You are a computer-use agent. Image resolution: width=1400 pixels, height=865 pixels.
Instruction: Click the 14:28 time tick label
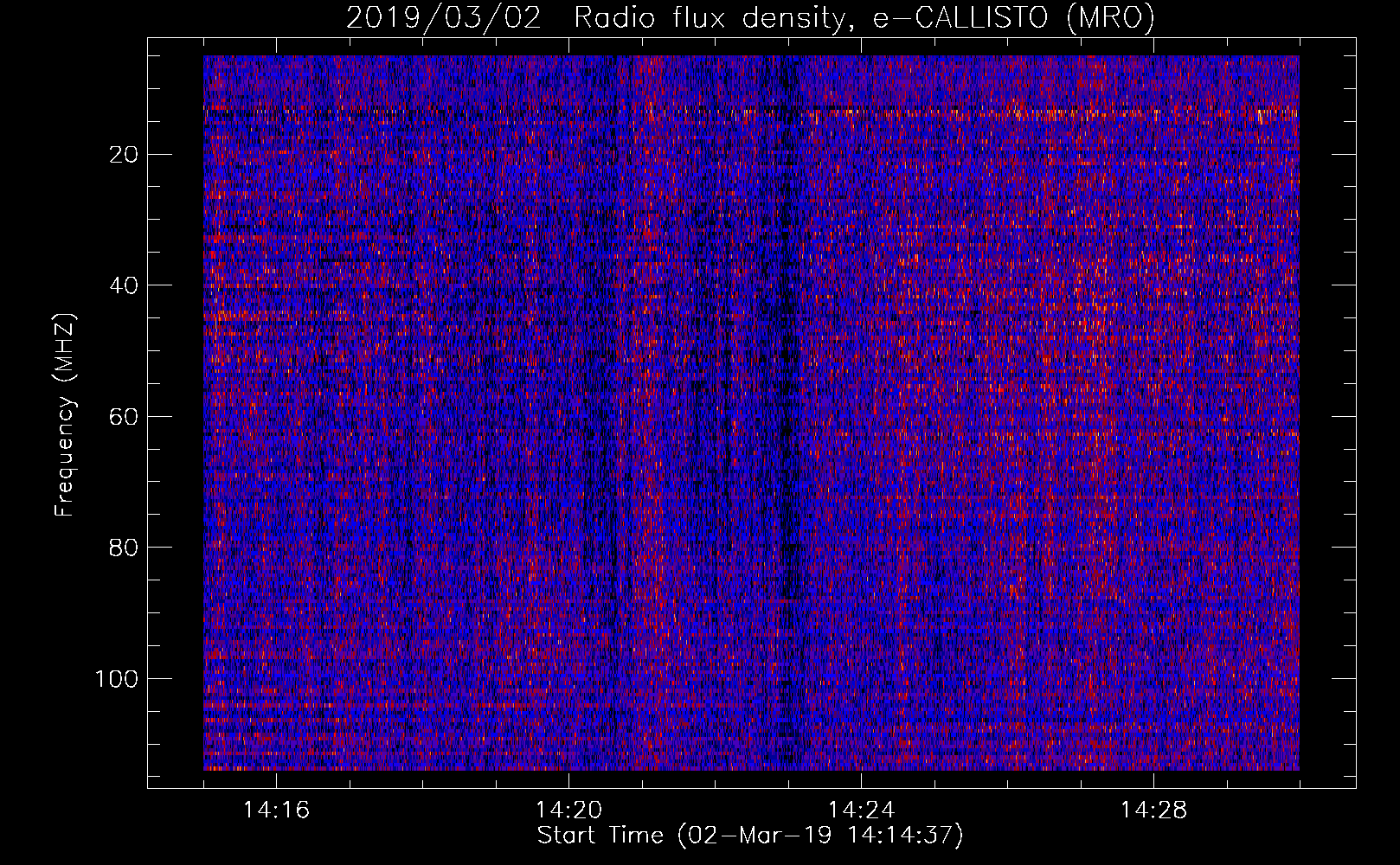(x=1153, y=811)
